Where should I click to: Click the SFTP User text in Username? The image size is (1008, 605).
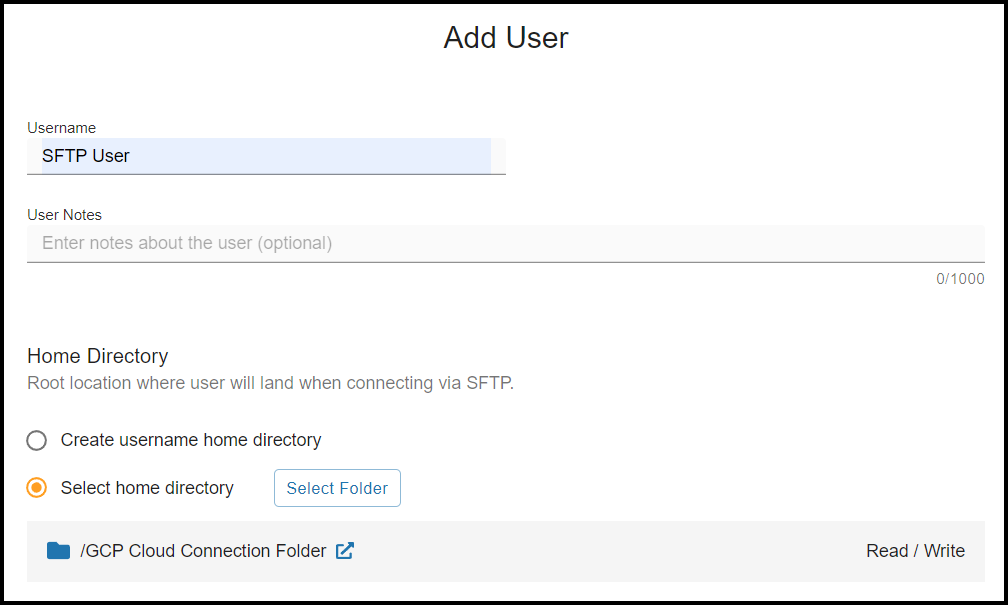[x=86, y=156]
